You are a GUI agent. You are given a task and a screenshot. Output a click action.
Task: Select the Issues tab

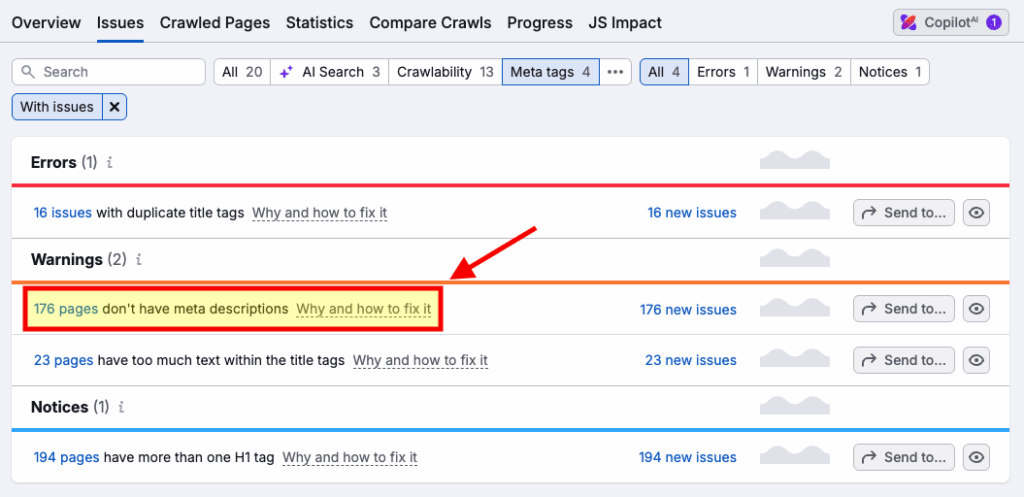120,23
